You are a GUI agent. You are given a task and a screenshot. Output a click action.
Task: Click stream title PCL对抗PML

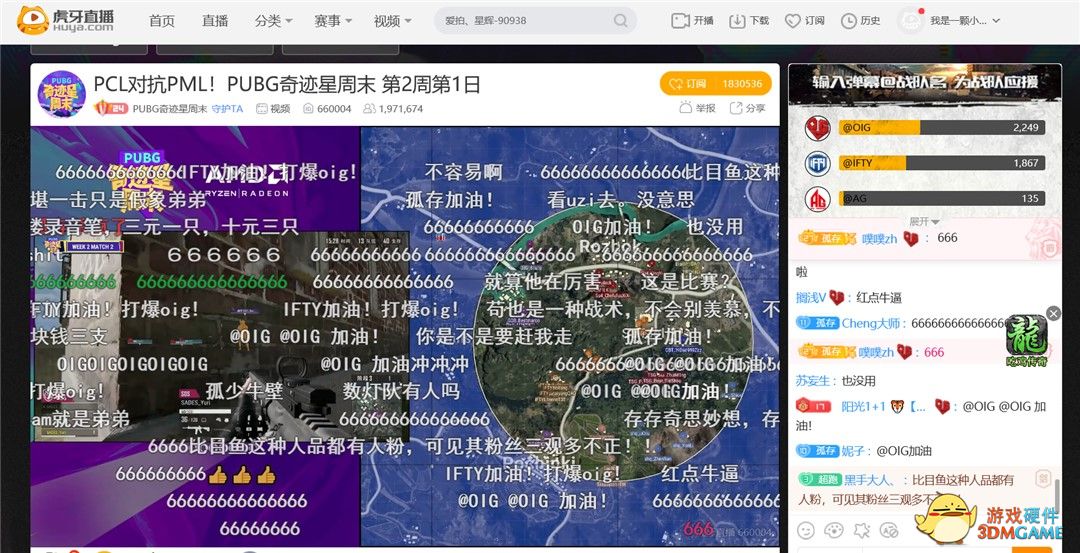coord(287,85)
